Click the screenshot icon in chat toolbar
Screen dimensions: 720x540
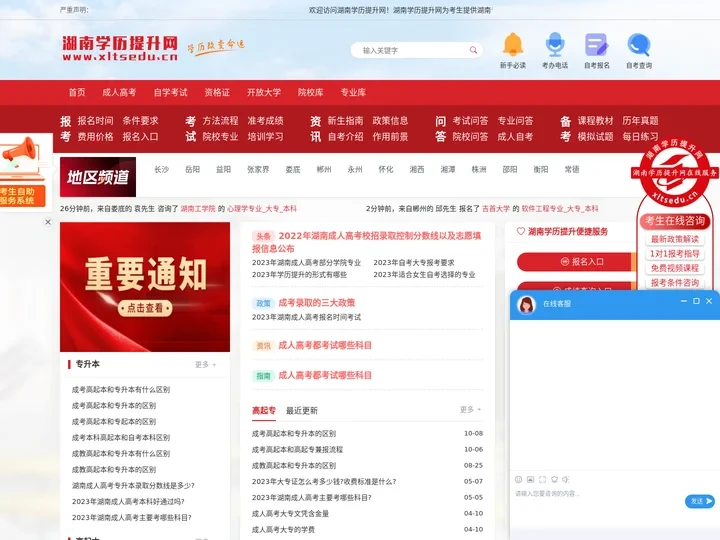point(542,479)
